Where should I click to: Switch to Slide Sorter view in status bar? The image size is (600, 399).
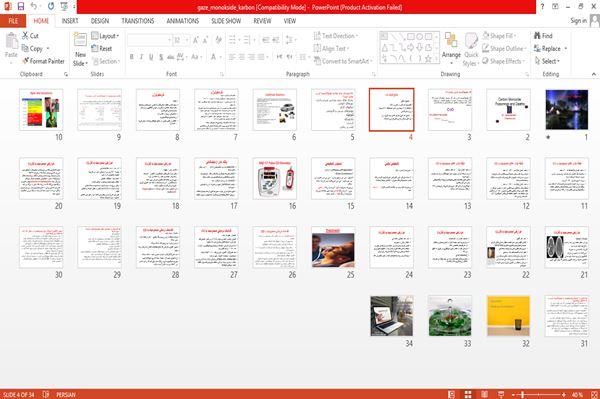pyautogui.click(x=468, y=394)
